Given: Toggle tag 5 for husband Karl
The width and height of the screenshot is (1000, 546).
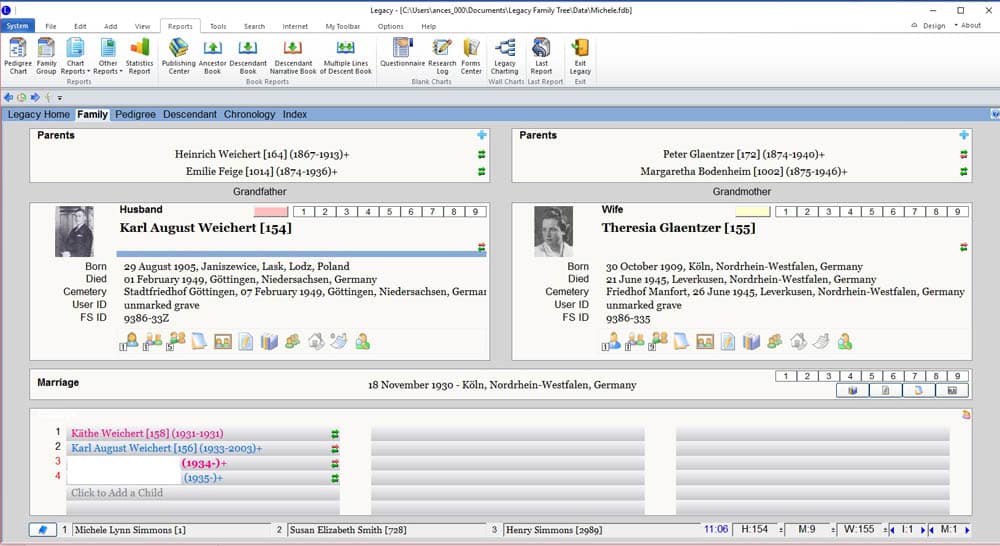Looking at the screenshot, I should tap(390, 212).
